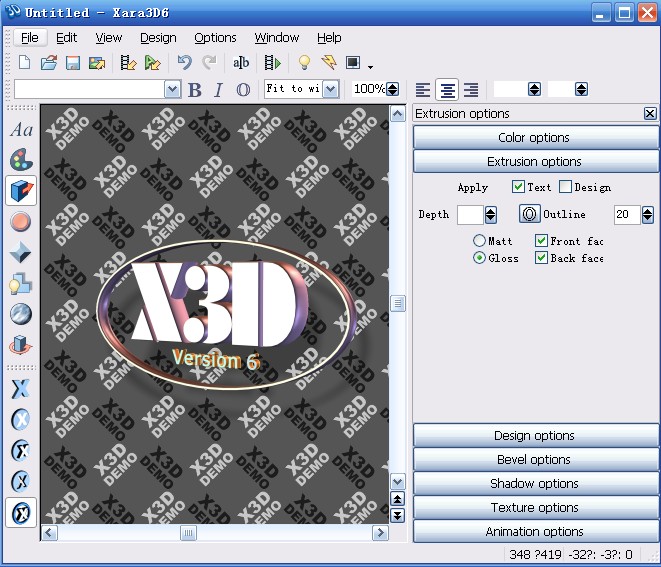Select the Gloss radio button
Screen dimensions: 661x567
479,258
